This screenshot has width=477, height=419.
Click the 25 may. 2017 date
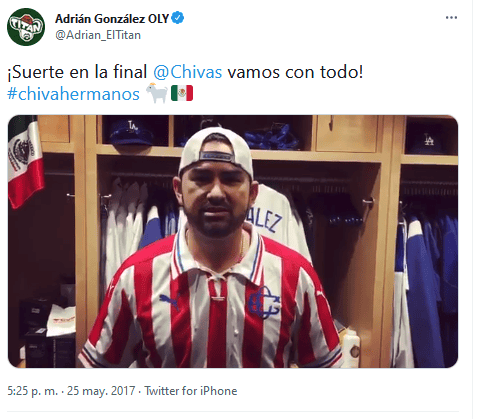click(101, 391)
